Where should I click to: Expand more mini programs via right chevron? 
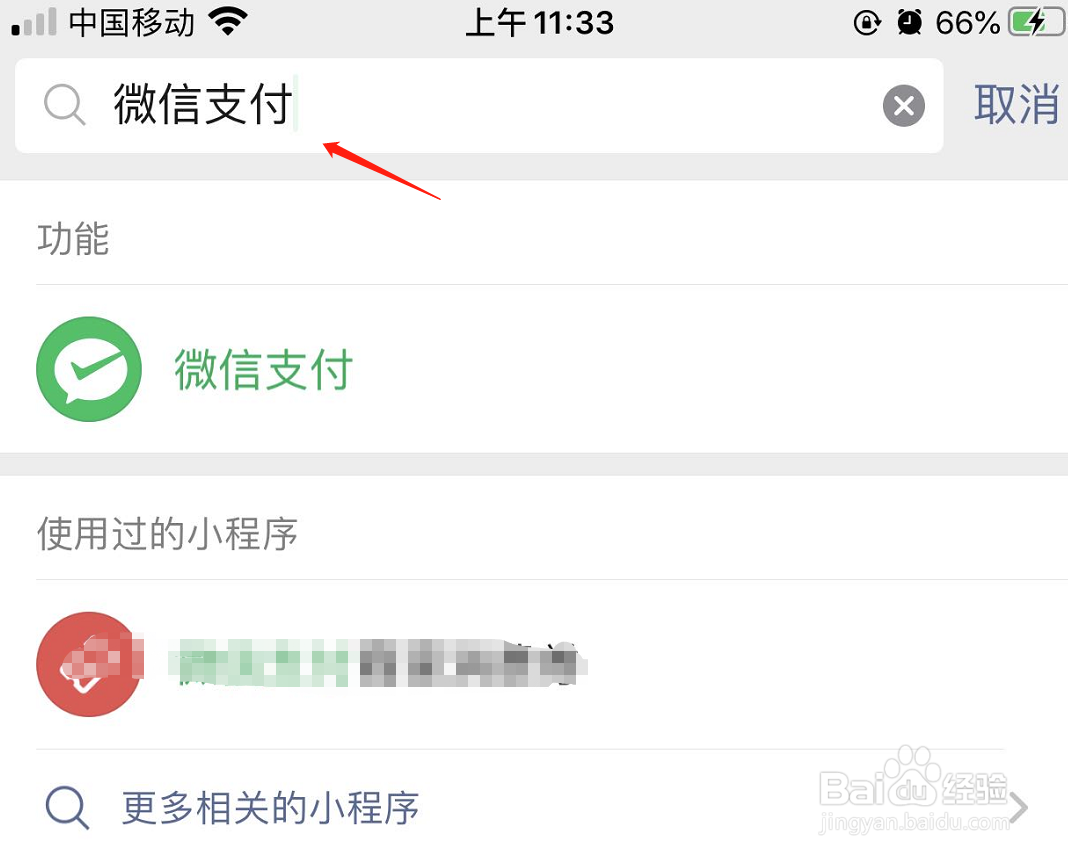pyautogui.click(x=1019, y=808)
